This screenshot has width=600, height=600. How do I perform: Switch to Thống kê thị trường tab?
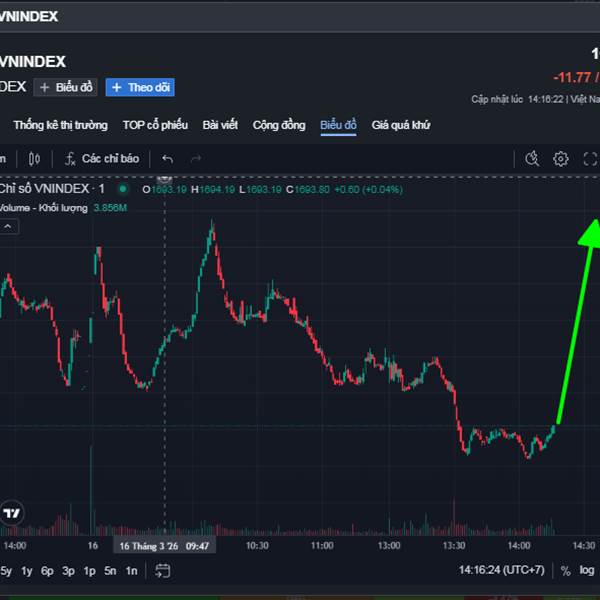point(60,125)
